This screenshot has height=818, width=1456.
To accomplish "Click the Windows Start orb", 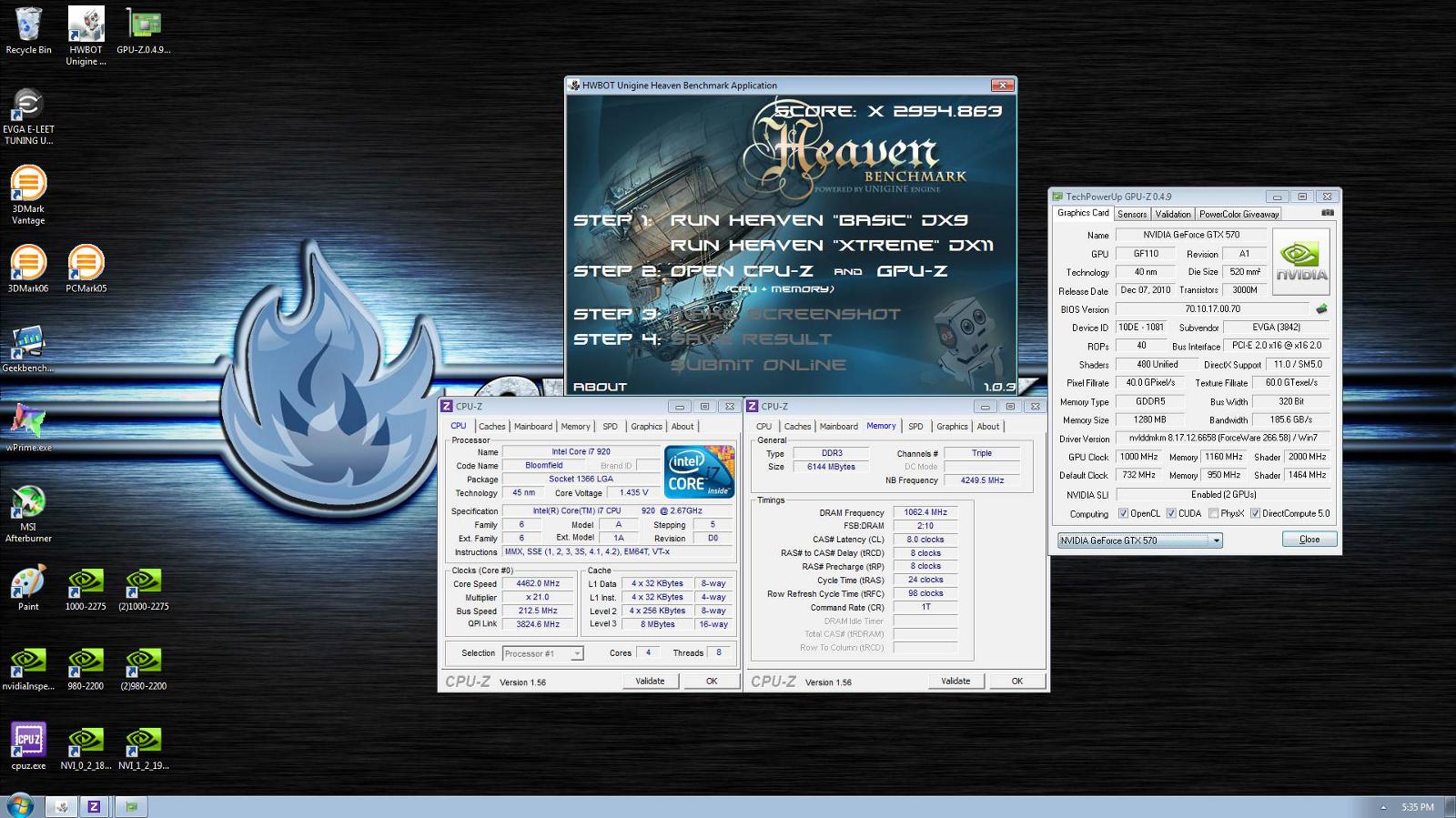I will 19,805.
